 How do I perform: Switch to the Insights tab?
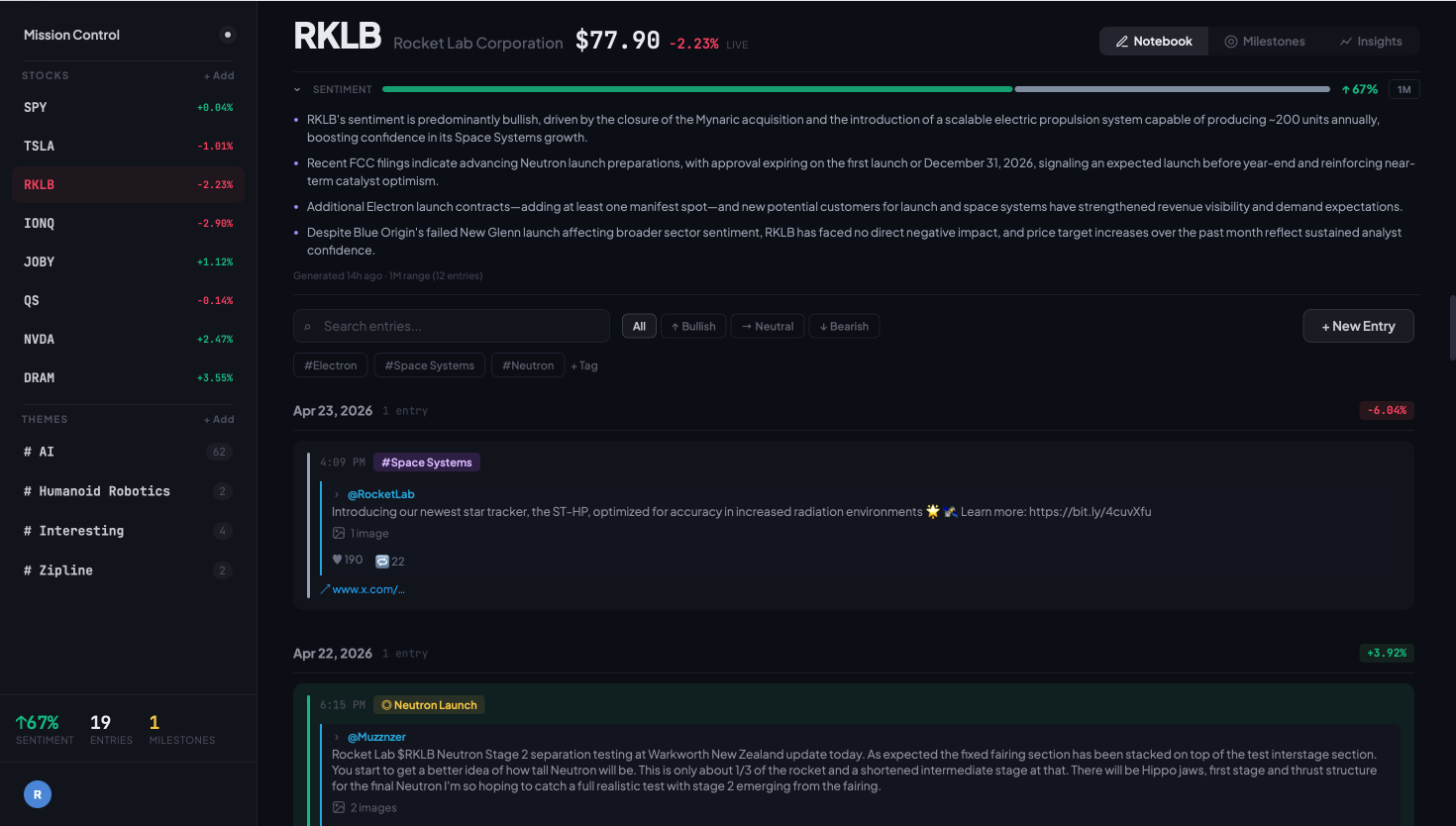1371,41
